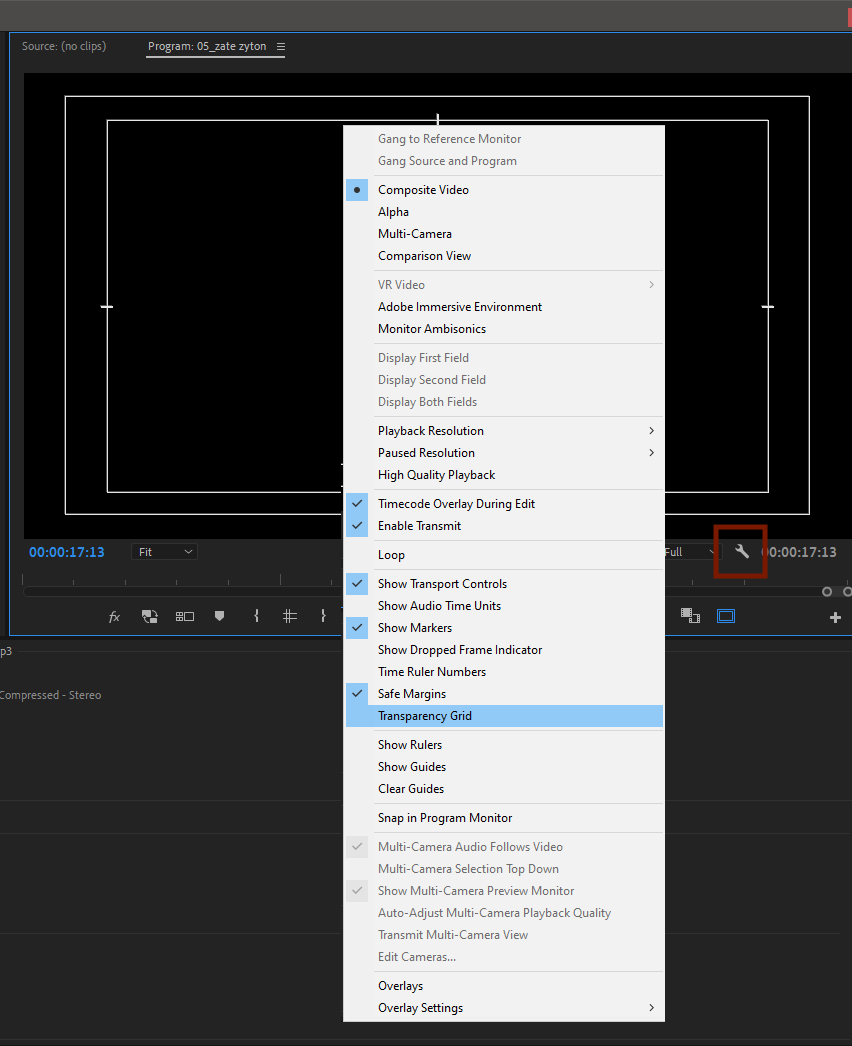Click the Mark In icon

[x=256, y=616]
